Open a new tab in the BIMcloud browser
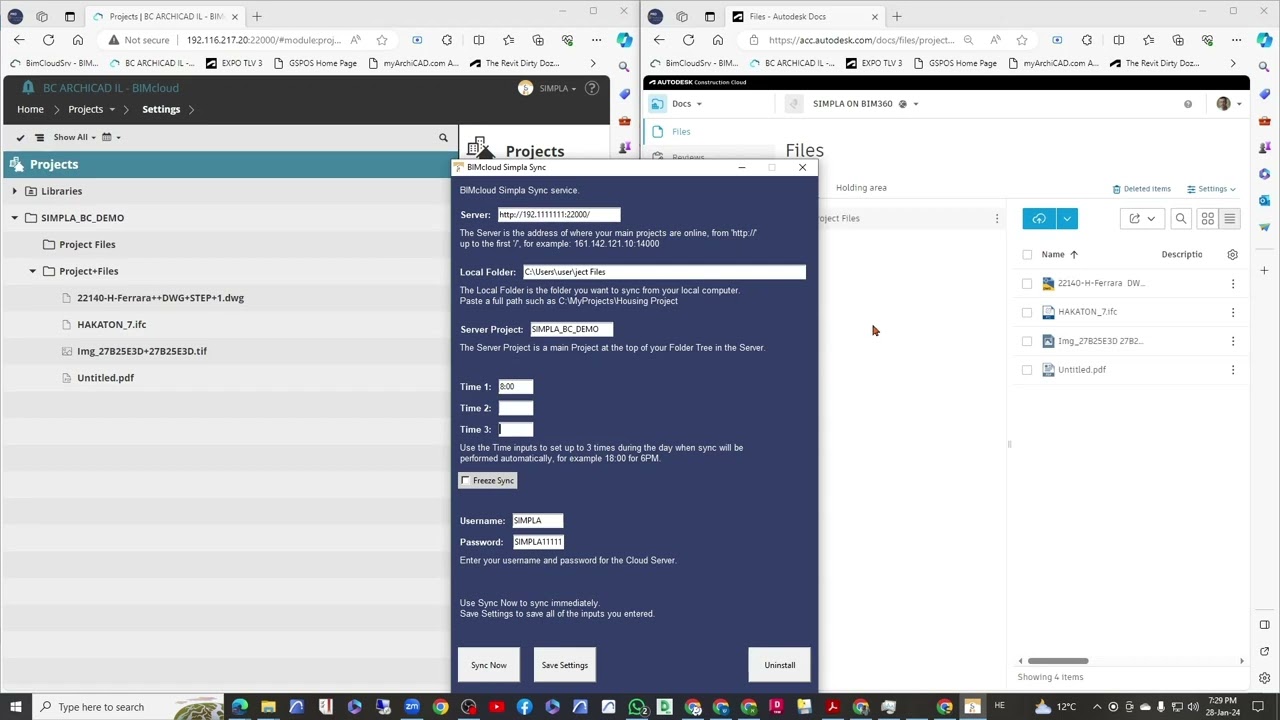The image size is (1280, 720). click(256, 16)
